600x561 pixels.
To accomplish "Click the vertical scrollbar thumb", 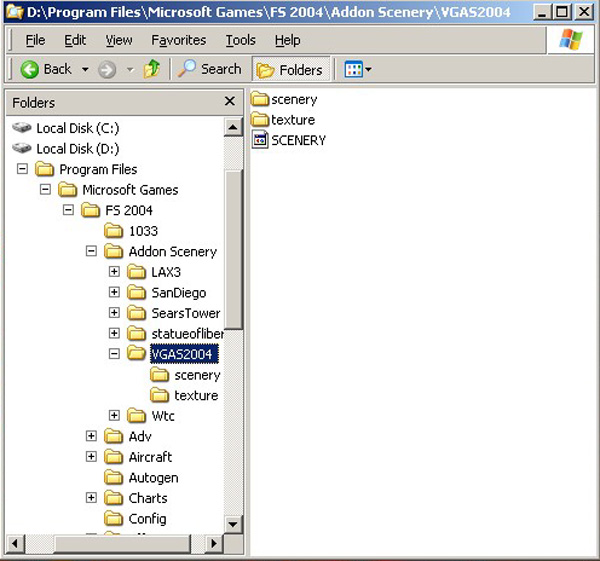I will coord(233,250).
